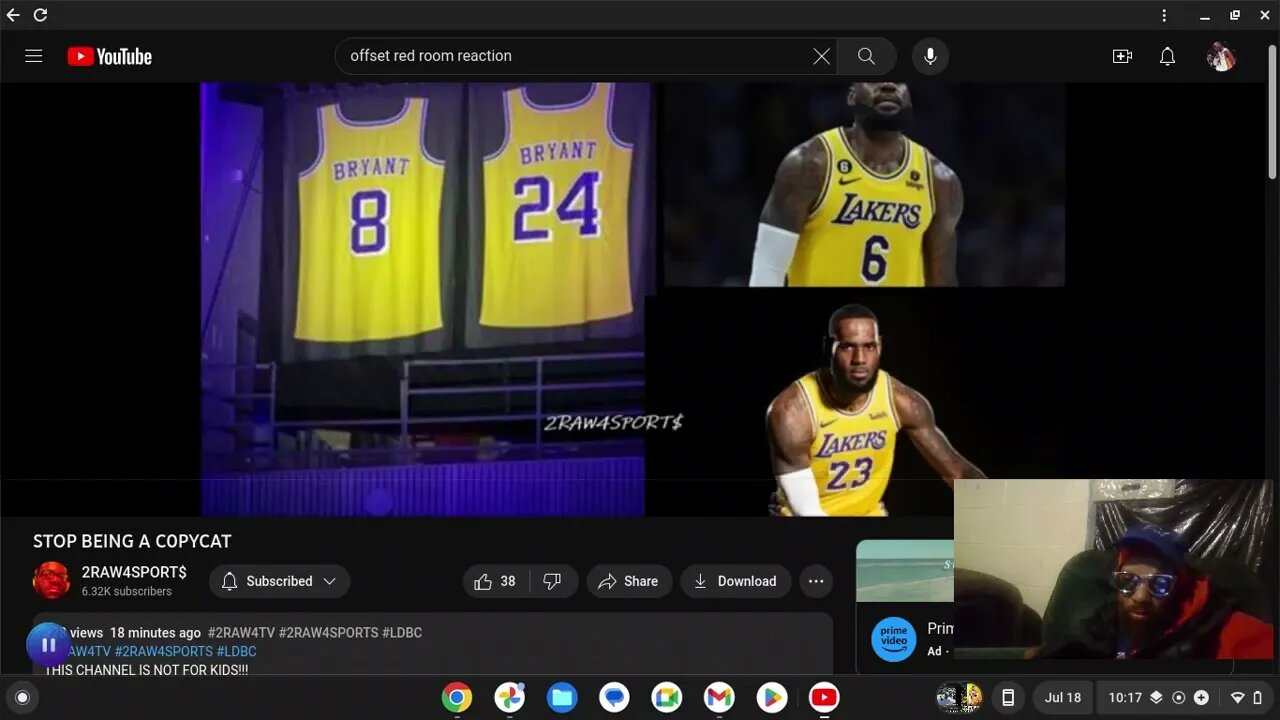
Task: Open the 2RAW4SPORT$ channel name link
Action: 134,572
